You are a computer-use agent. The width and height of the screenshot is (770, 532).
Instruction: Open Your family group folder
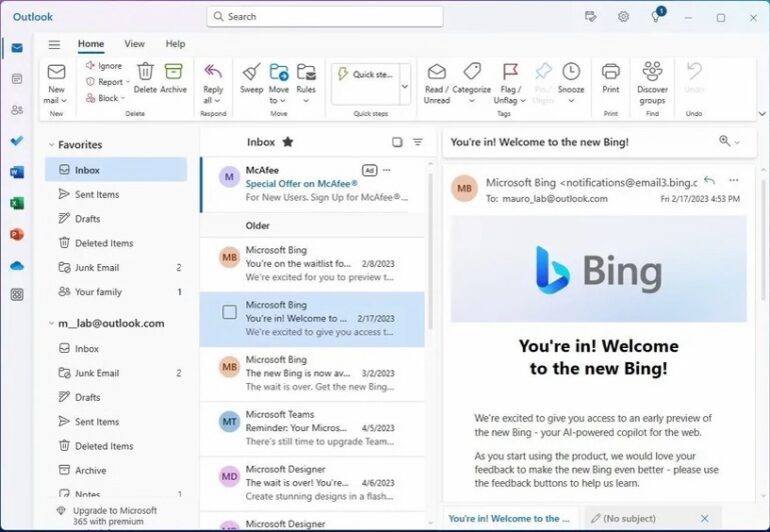click(x=116, y=292)
